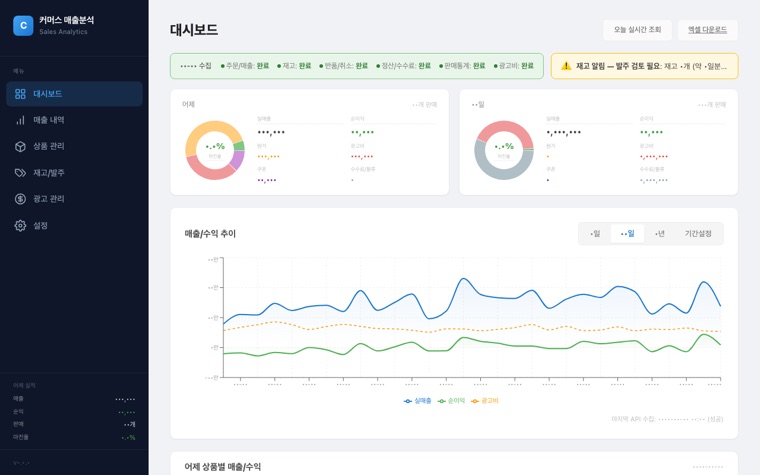Switch chart to the ·년 tab

point(660,234)
